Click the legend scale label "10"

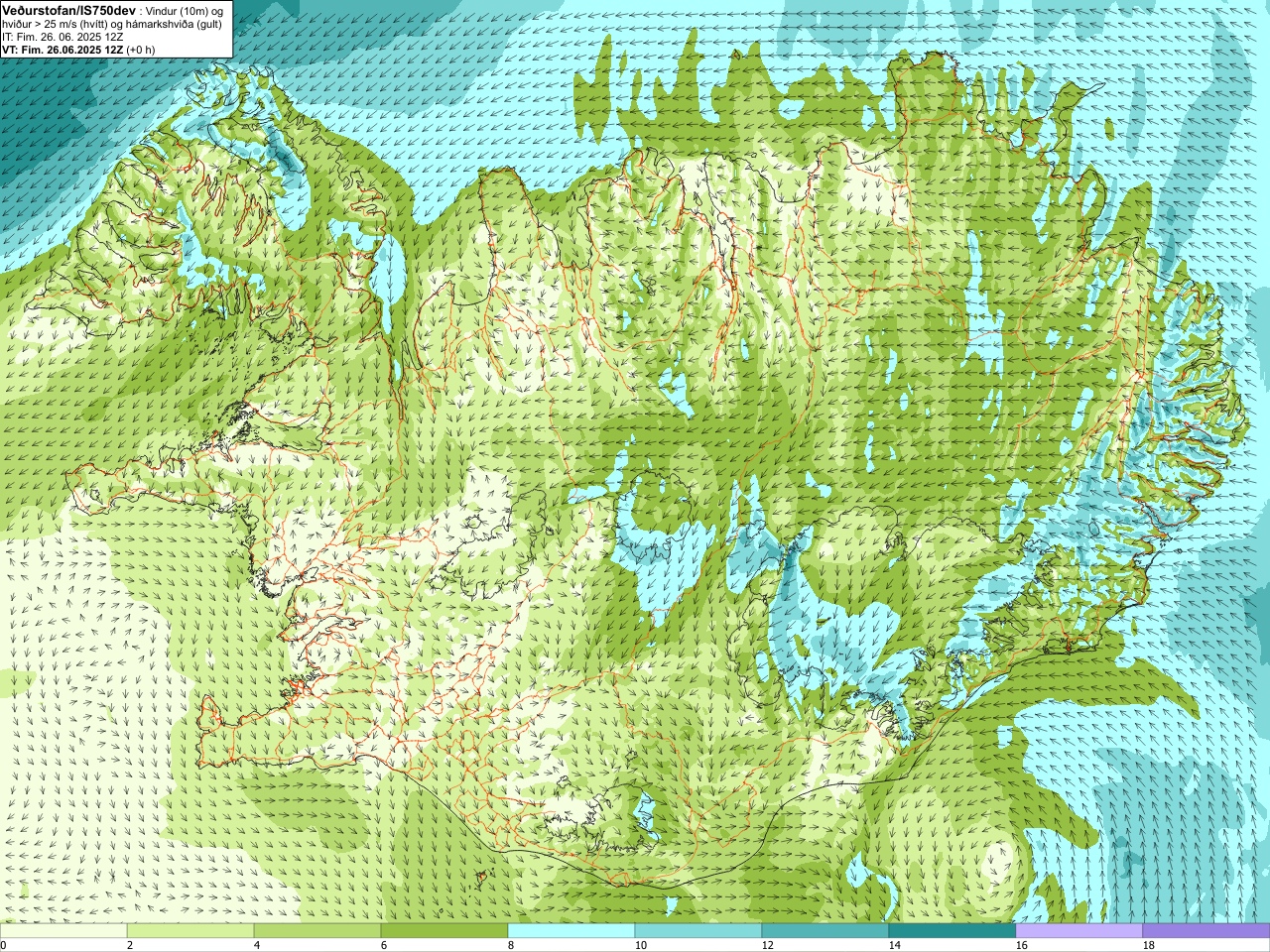[x=640, y=945]
